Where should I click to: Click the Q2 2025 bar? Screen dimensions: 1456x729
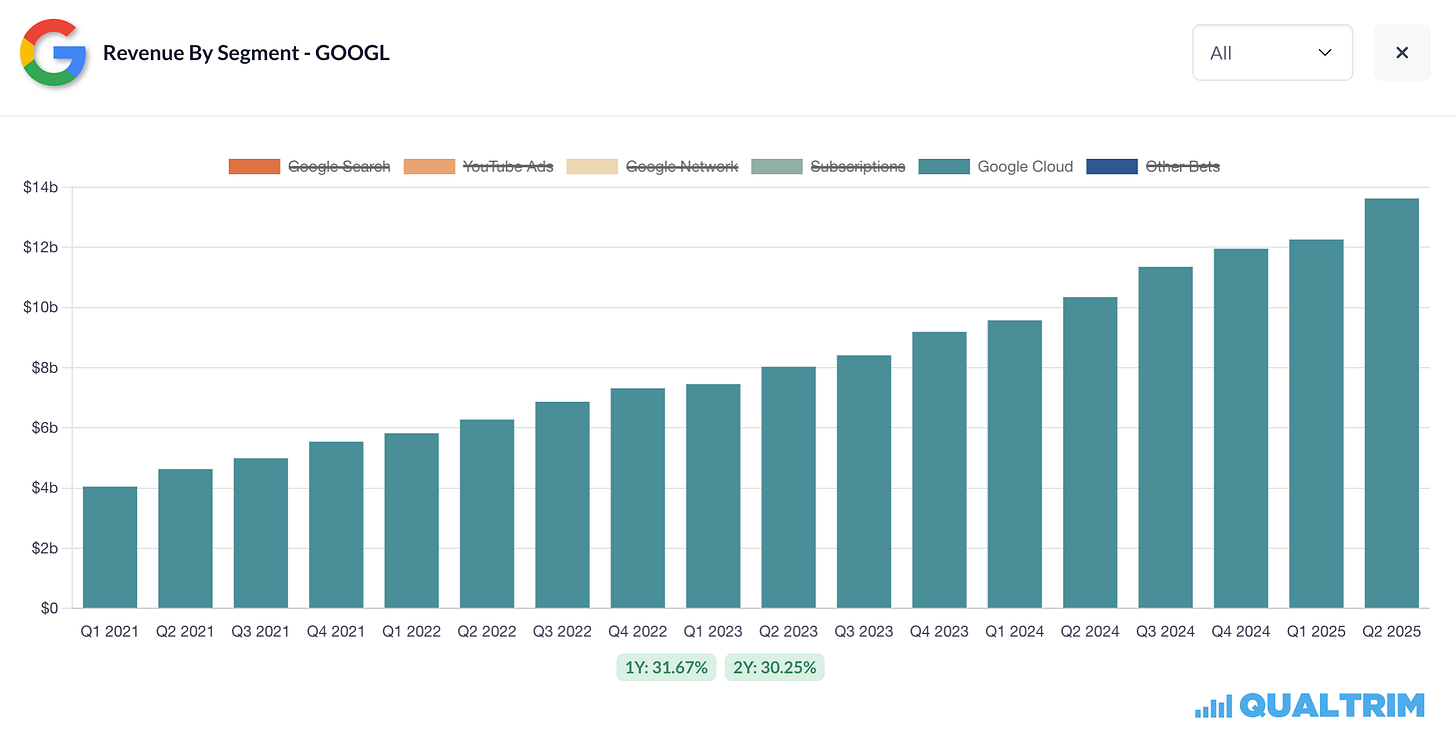[x=1391, y=403]
